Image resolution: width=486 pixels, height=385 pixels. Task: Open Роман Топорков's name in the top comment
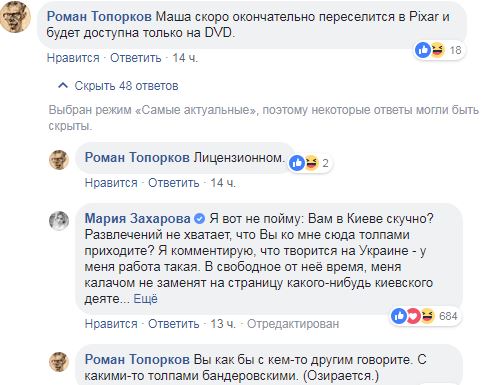point(99,17)
